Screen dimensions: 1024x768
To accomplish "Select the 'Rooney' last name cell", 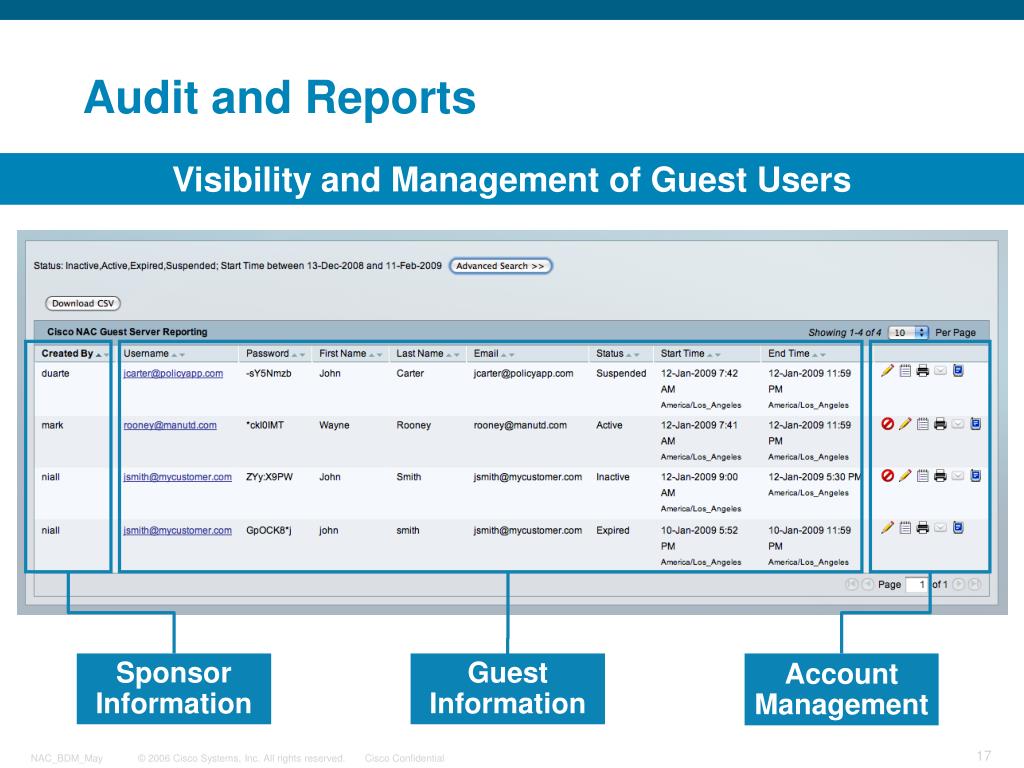I will (x=413, y=425).
